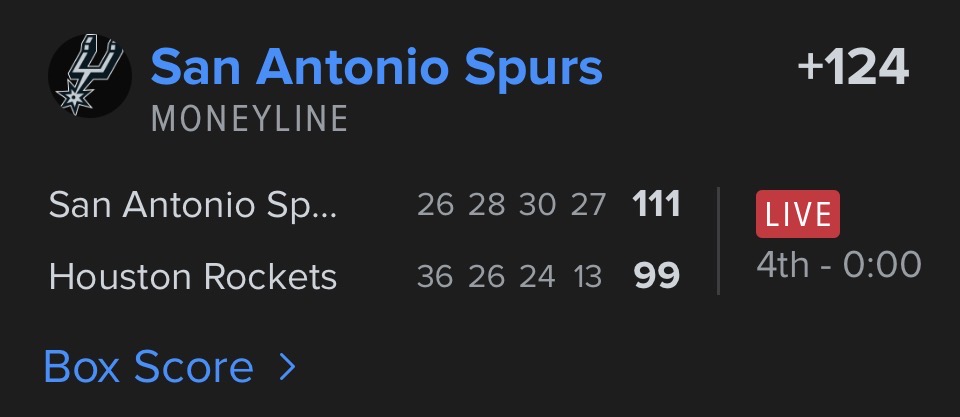Click Spurs first quarter score 26
The height and width of the screenshot is (417, 960).
click(435, 206)
